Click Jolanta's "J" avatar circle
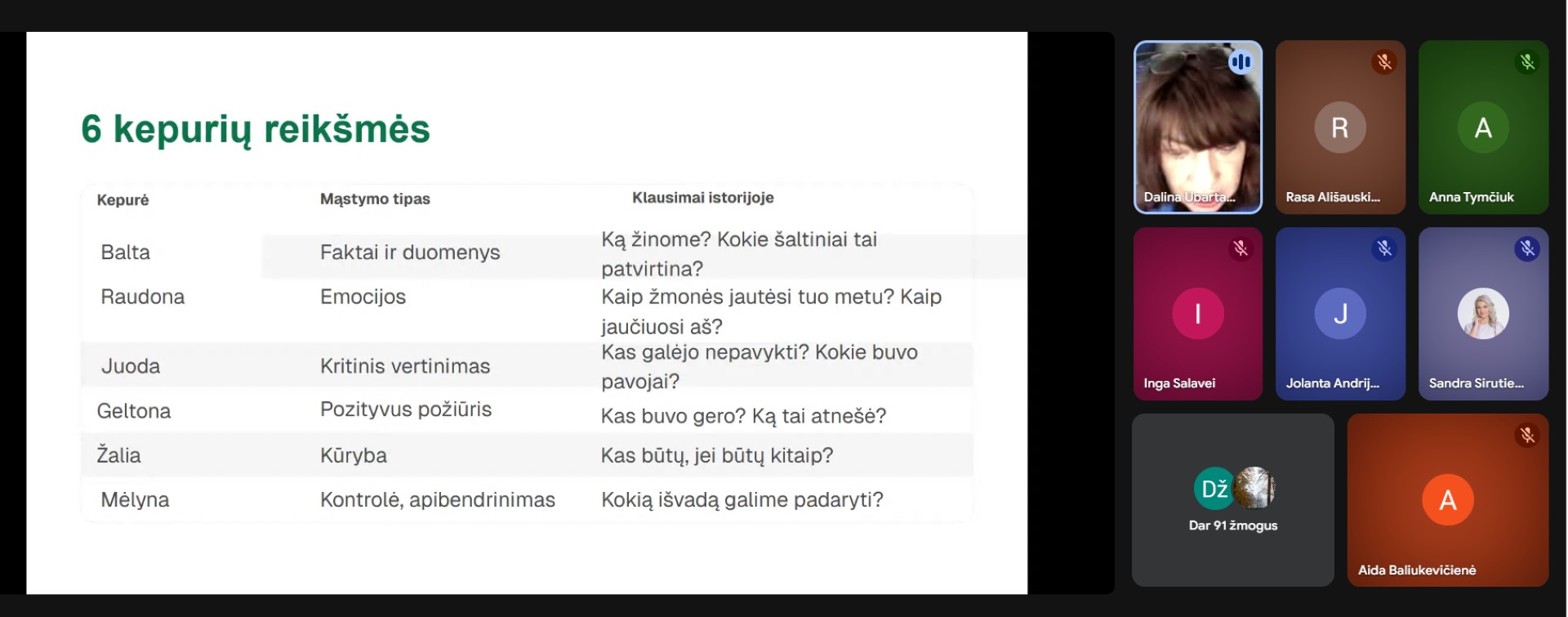This screenshot has width=1568, height=617. [1340, 314]
